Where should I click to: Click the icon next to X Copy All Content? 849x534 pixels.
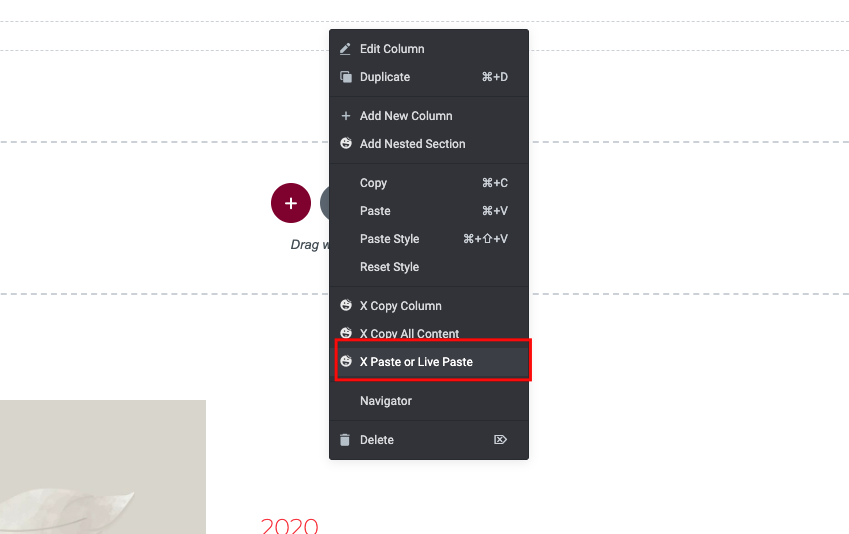pos(345,333)
